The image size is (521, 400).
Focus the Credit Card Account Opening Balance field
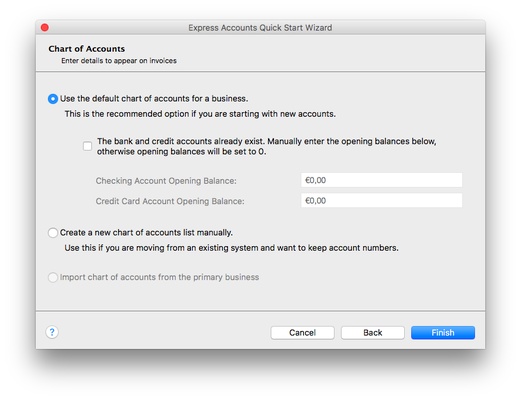pyautogui.click(x=381, y=201)
